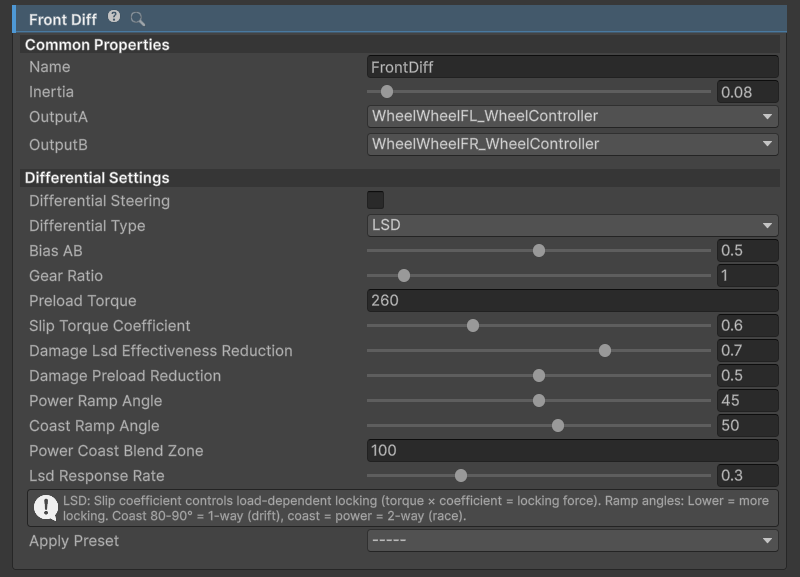Click the Preload Torque field showing 260
Screen dimensions: 800x577
572,300
